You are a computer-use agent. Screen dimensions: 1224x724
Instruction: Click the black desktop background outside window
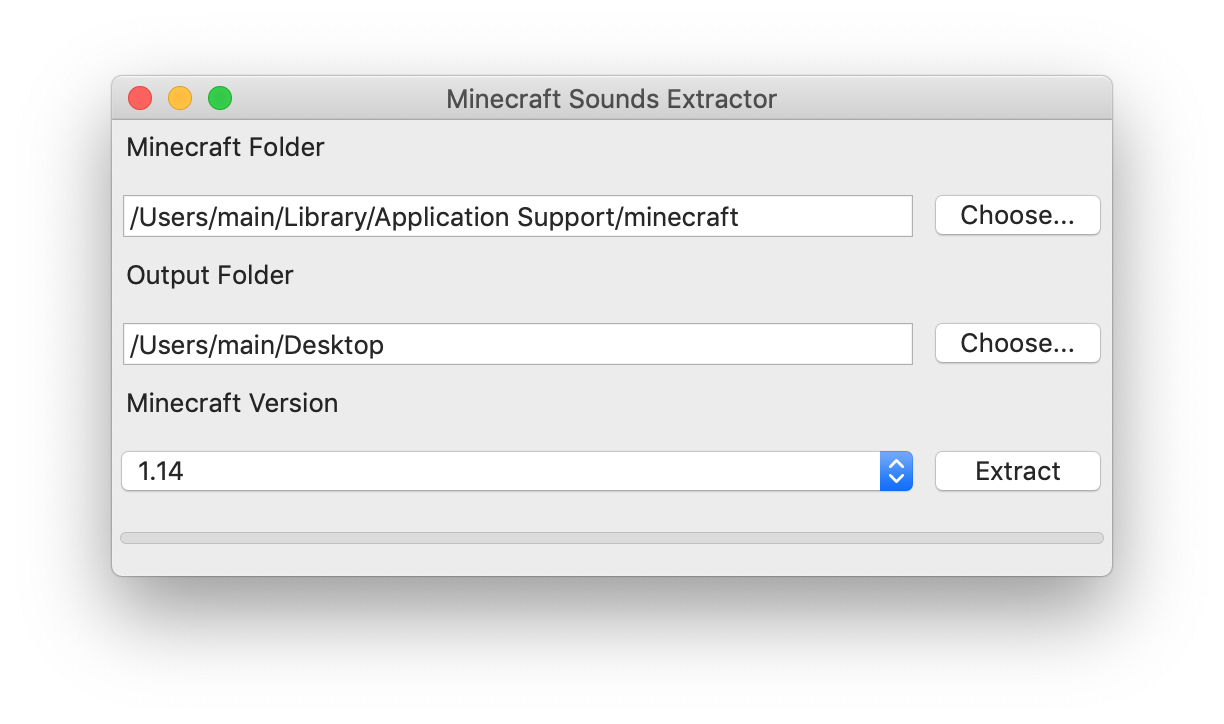click(x=611, y=650)
